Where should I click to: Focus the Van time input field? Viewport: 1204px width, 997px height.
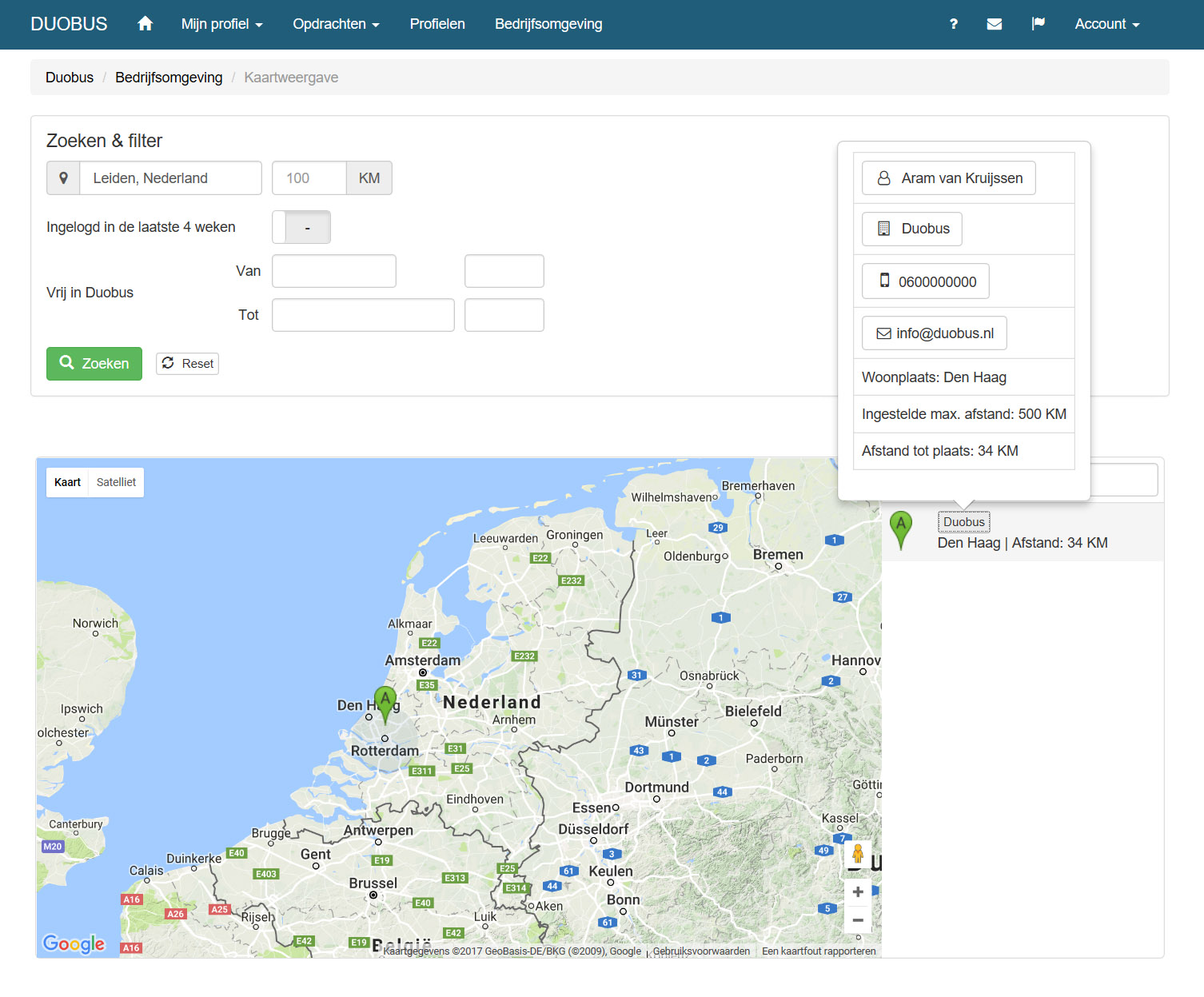(504, 271)
